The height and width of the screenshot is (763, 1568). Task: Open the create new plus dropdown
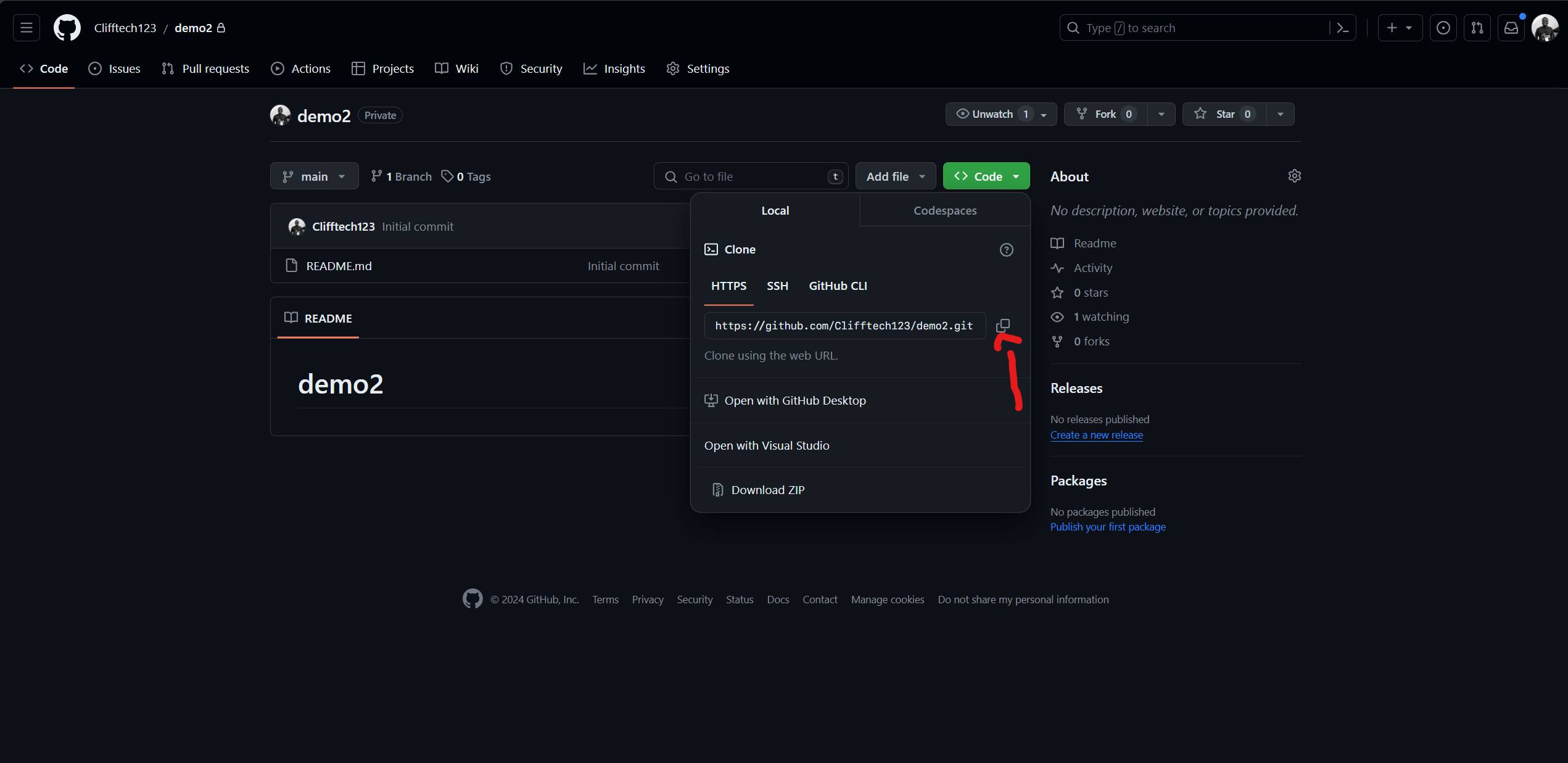(x=1400, y=28)
